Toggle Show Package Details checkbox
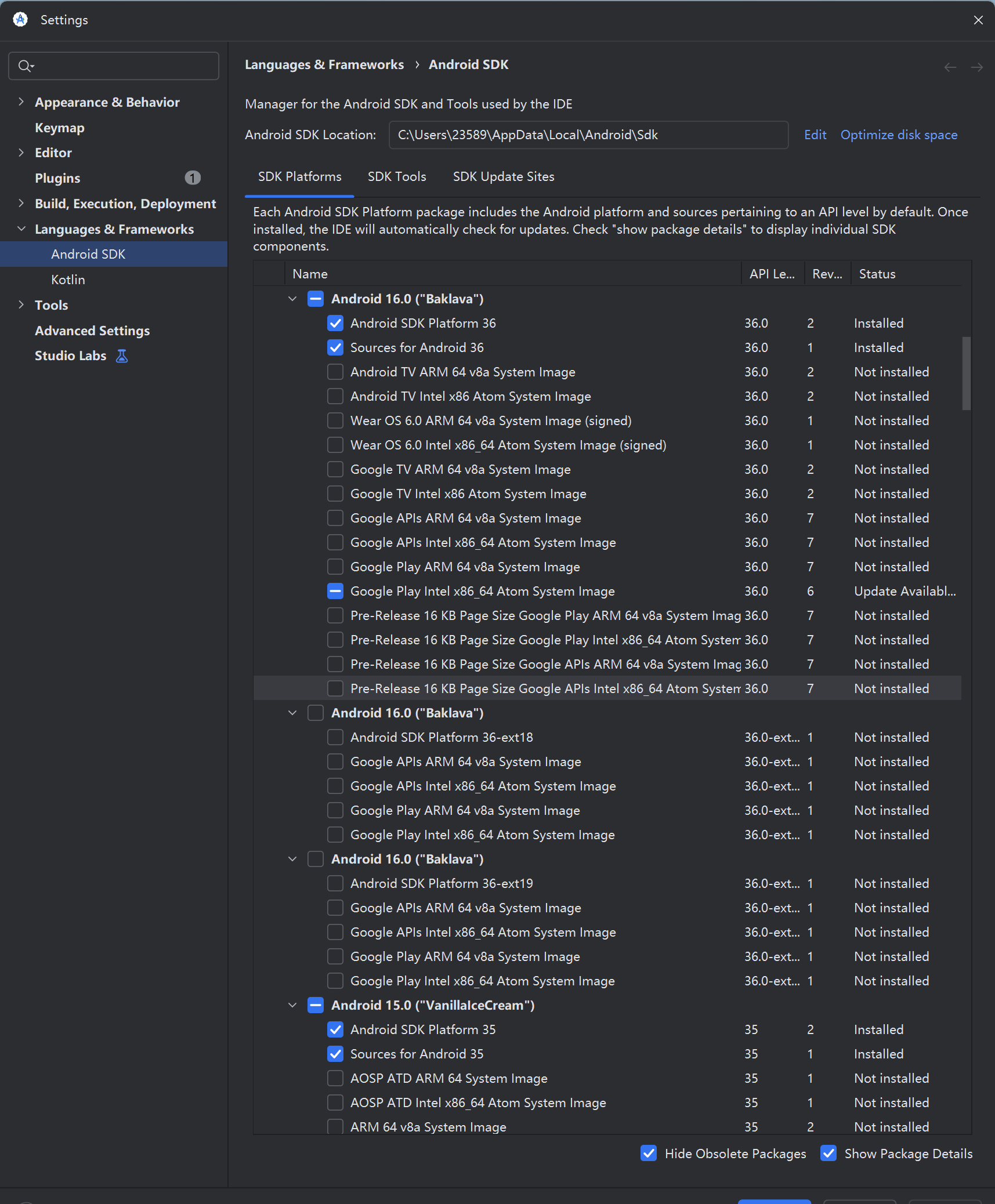 pos(828,1153)
